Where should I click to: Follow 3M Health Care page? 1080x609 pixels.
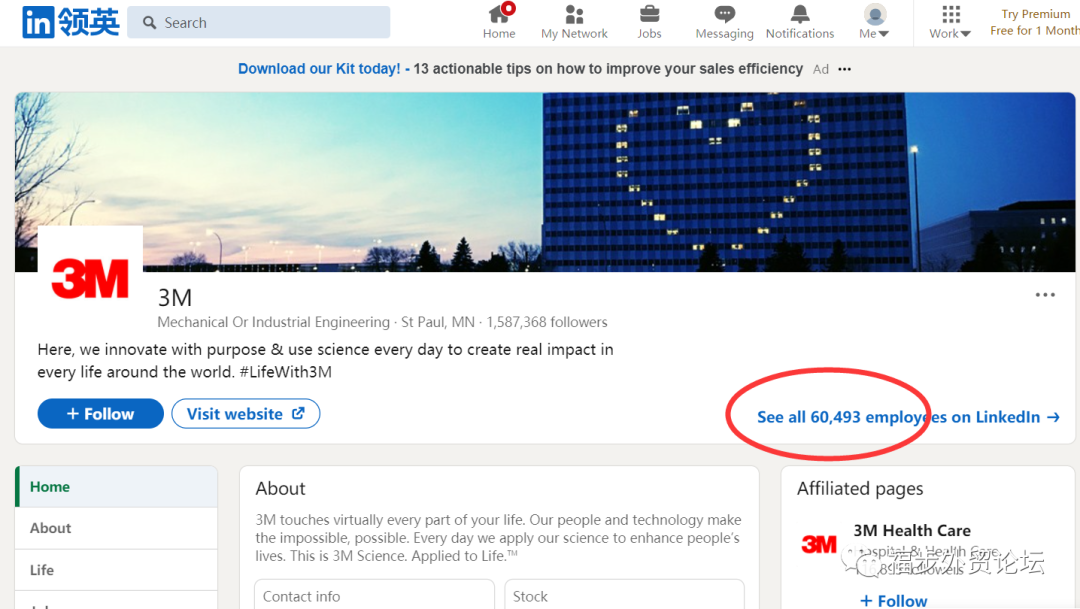893,600
